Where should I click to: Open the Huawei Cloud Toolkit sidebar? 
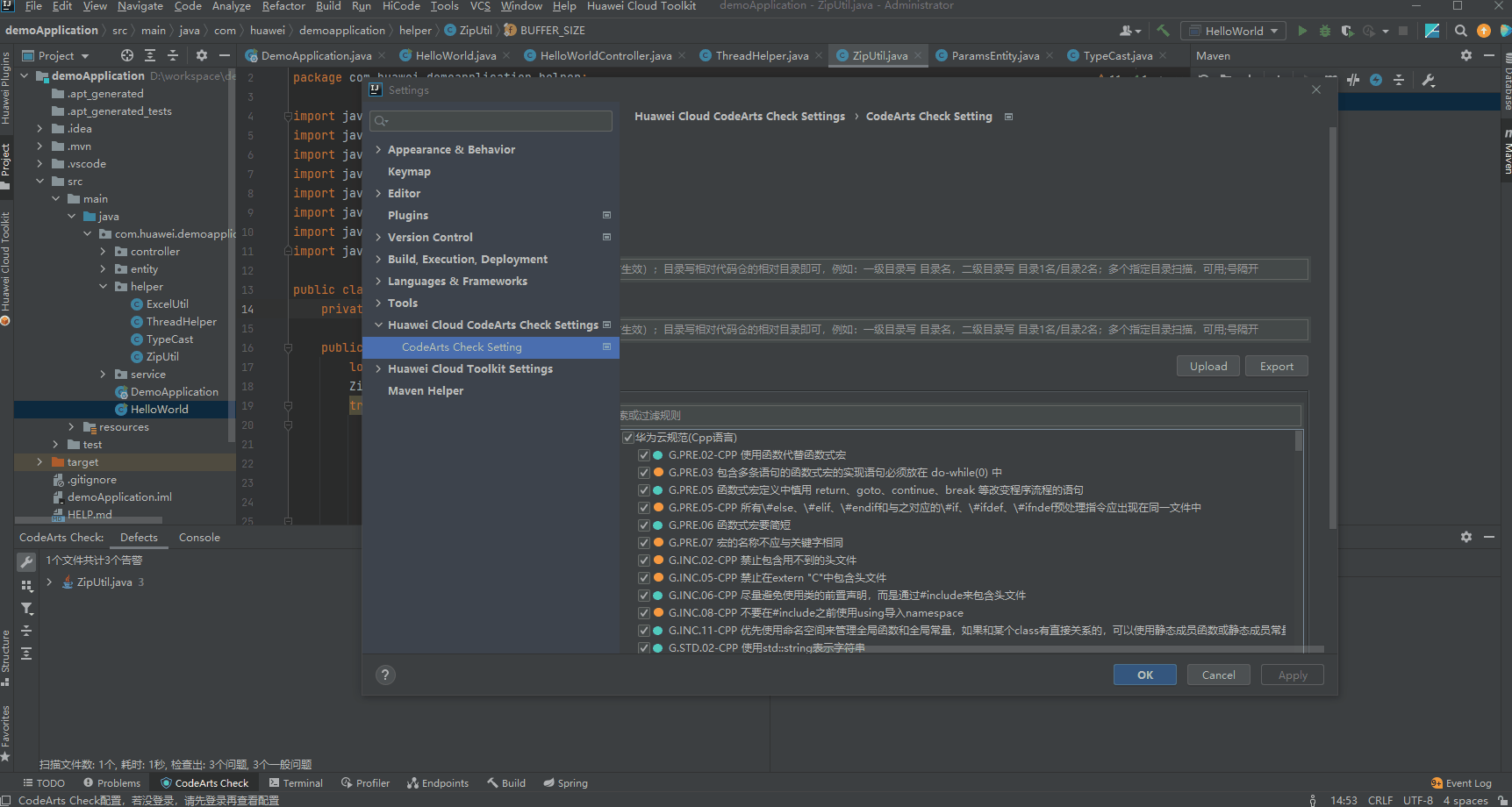click(x=7, y=263)
